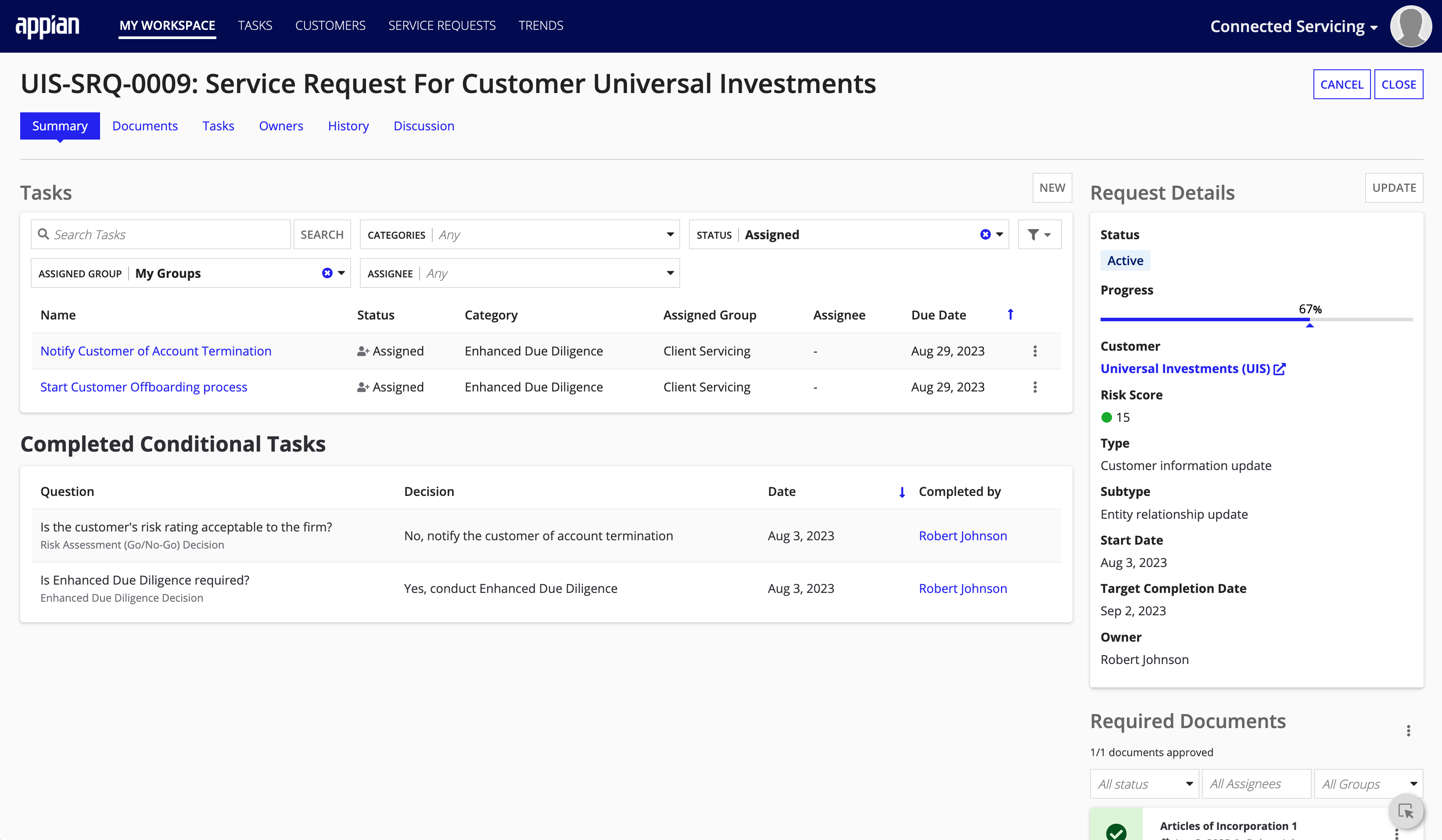Viewport: 1442px width, 840px height.
Task: Open Start Customer Offboarding process
Action: [143, 388]
